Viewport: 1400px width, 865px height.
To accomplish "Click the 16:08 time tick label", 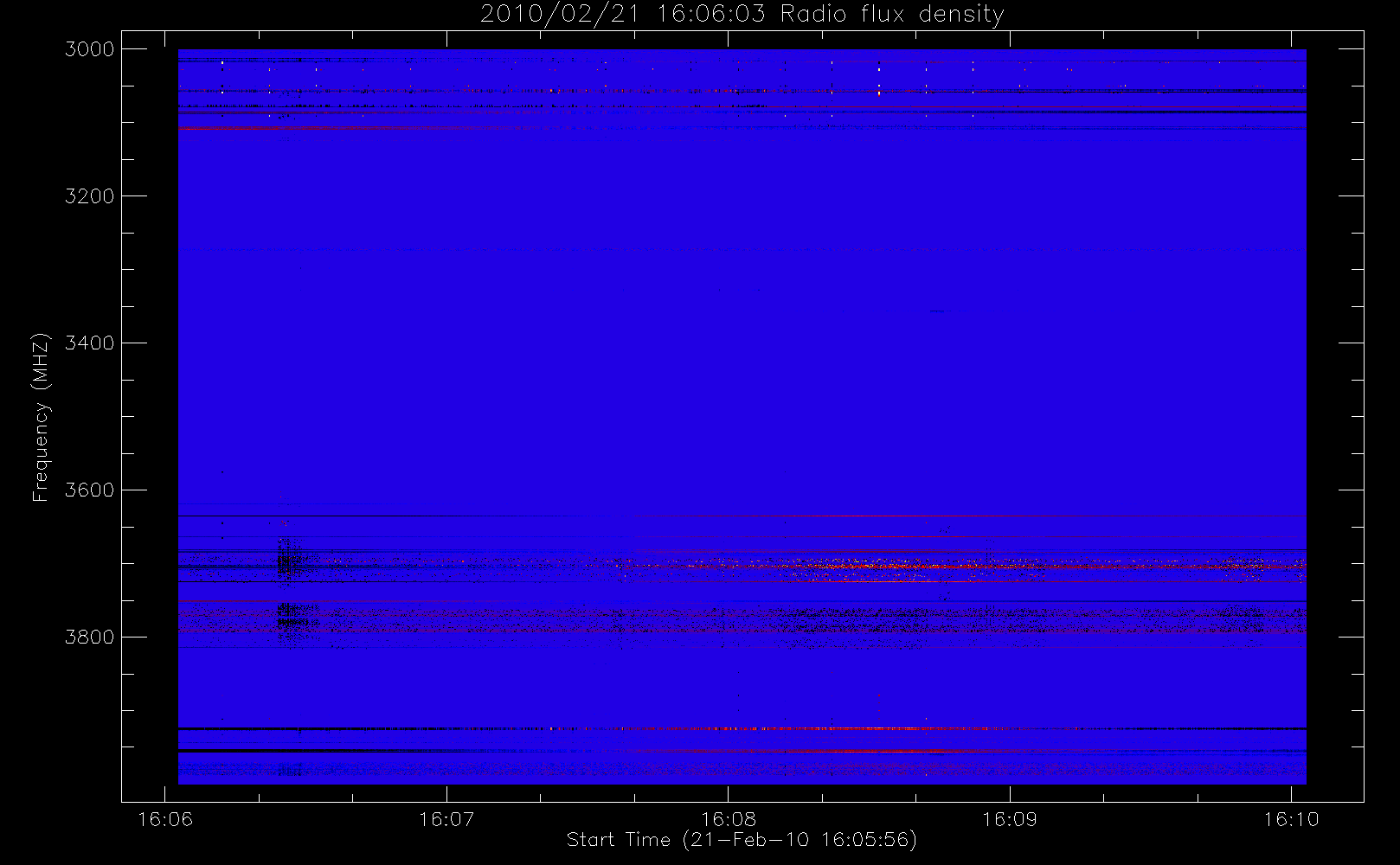I will 729,819.
